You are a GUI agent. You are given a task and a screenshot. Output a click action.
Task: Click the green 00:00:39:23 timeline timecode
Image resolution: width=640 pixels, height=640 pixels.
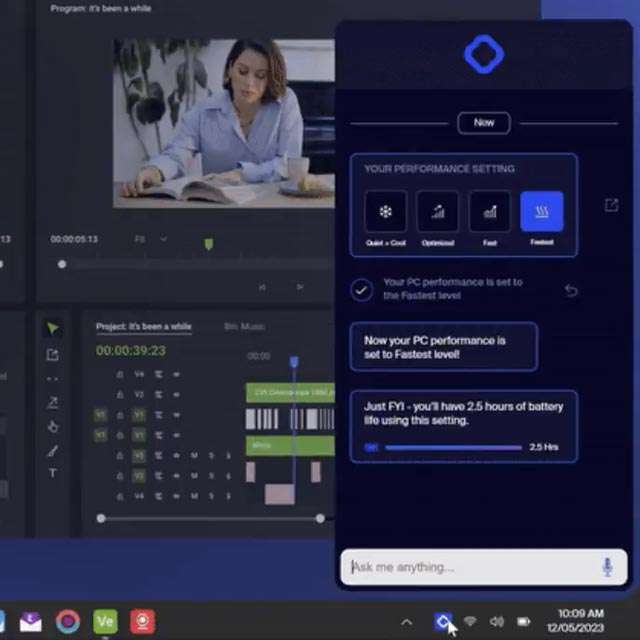point(131,351)
